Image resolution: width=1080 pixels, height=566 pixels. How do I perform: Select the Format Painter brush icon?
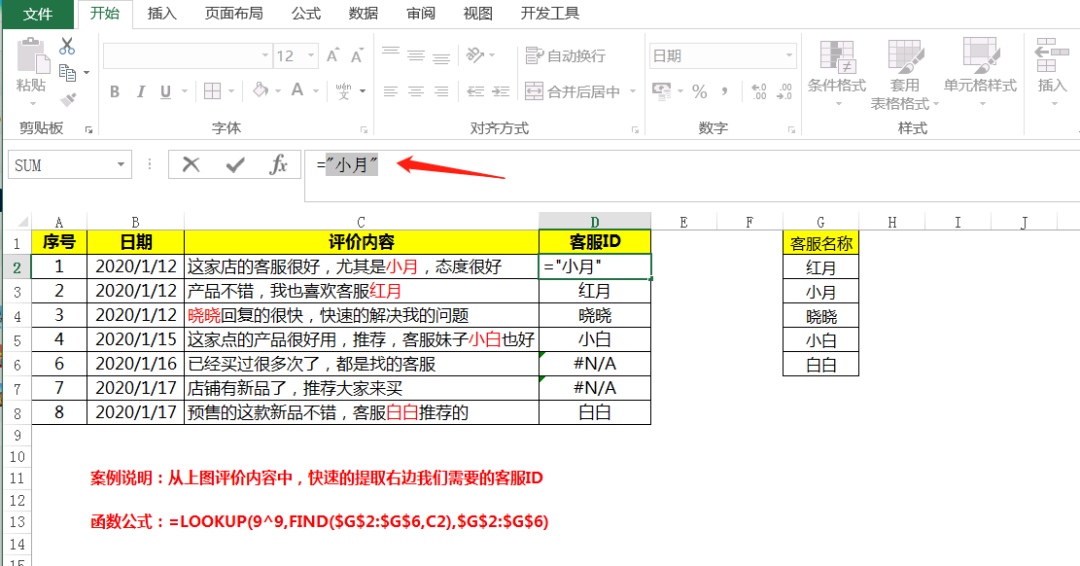click(x=68, y=101)
